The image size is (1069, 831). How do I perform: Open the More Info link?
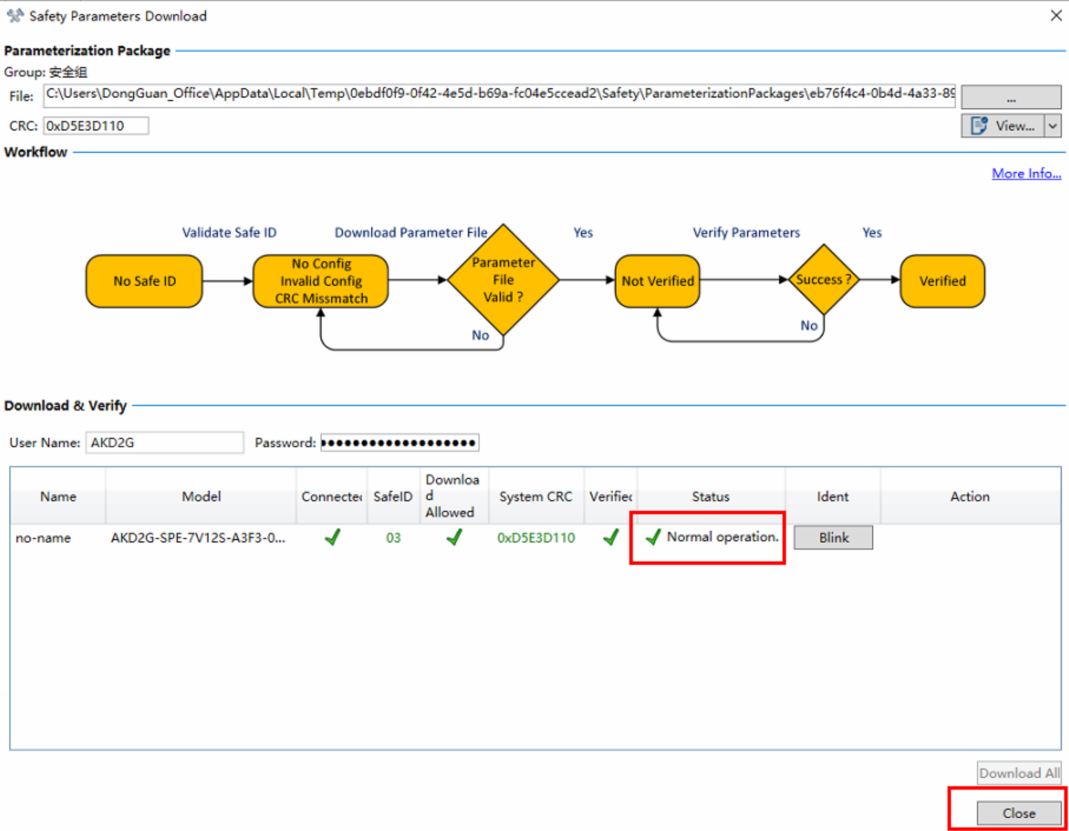[x=1026, y=173]
